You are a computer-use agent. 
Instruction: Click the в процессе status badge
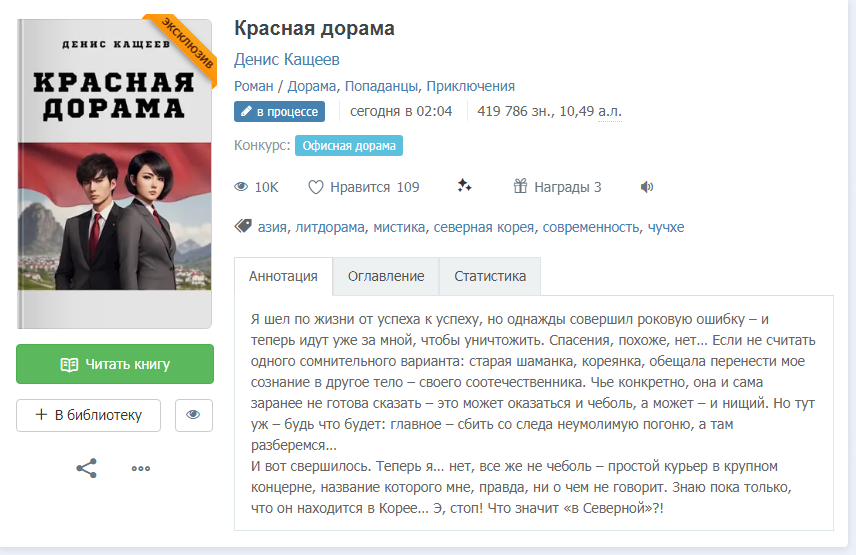(x=280, y=111)
